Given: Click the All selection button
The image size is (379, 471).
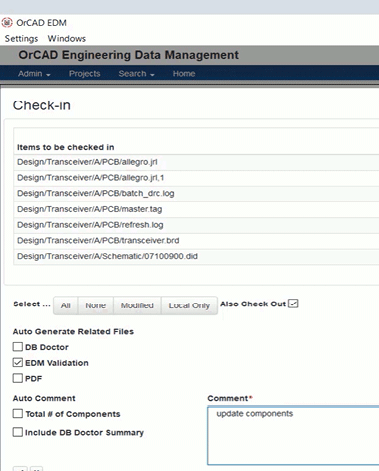Looking at the screenshot, I should point(66,305).
